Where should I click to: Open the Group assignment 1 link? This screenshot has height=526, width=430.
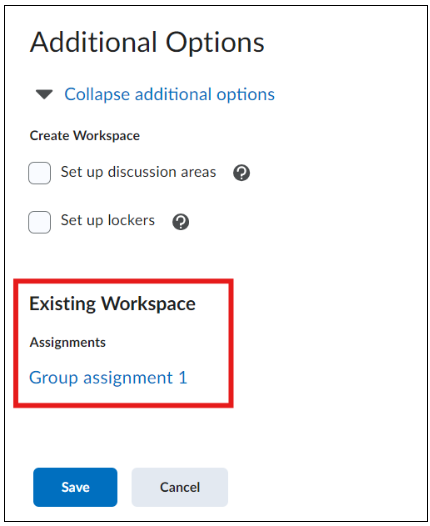click(108, 378)
